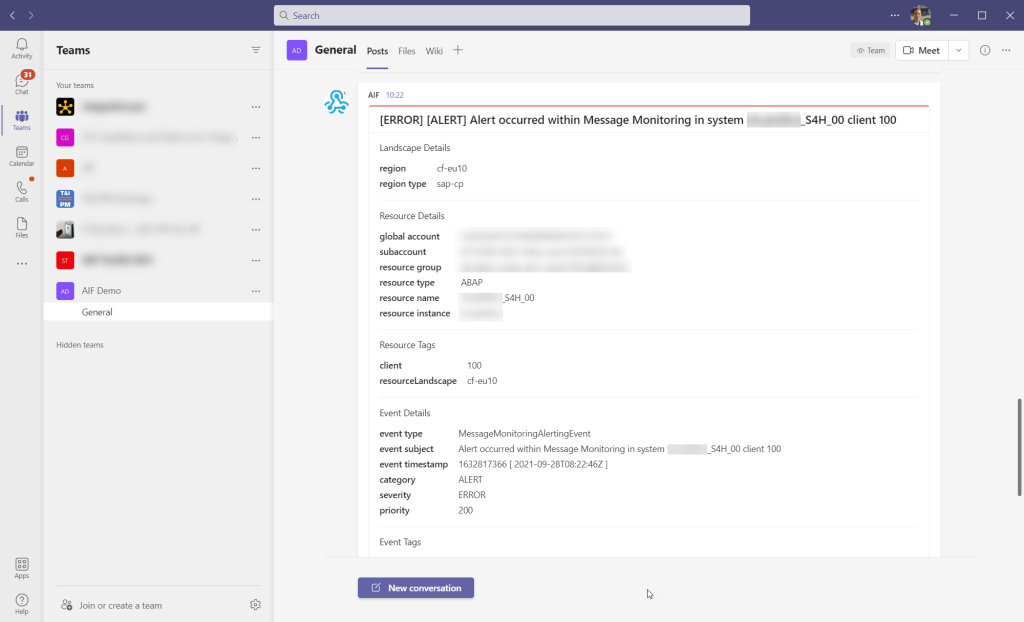Click the General channel AD avatar
The image size is (1024, 622).
click(296, 50)
